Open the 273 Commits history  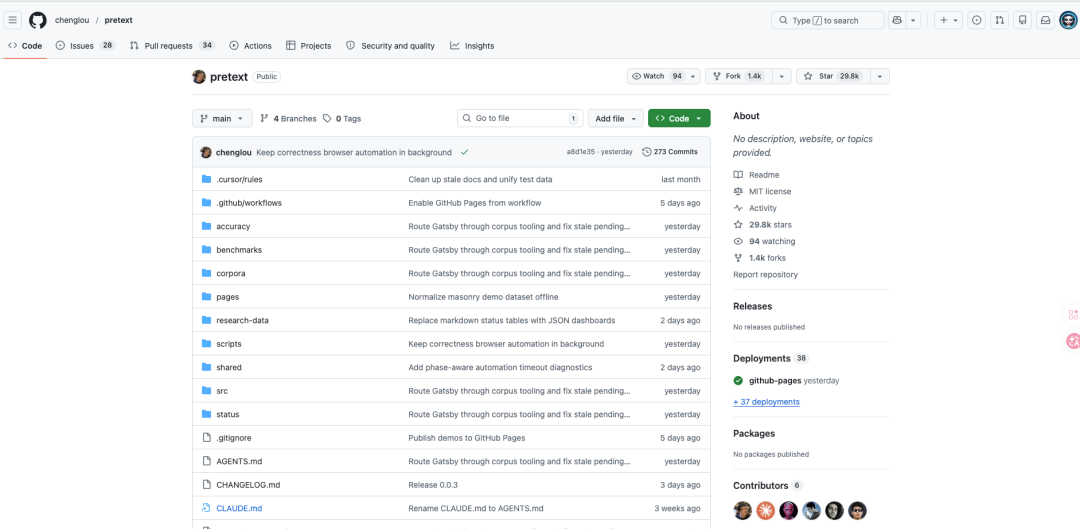click(669, 152)
